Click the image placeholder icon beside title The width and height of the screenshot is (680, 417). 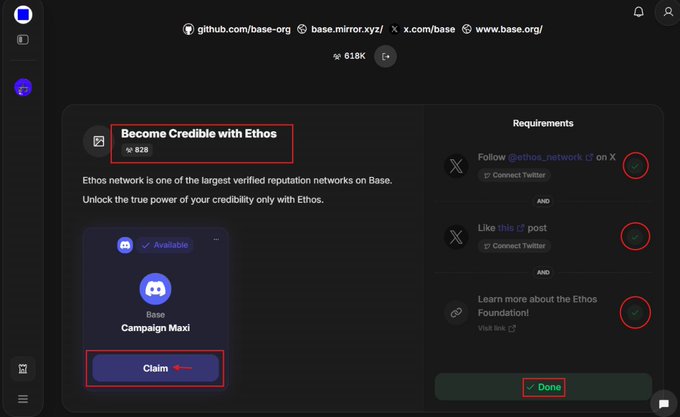point(98,141)
